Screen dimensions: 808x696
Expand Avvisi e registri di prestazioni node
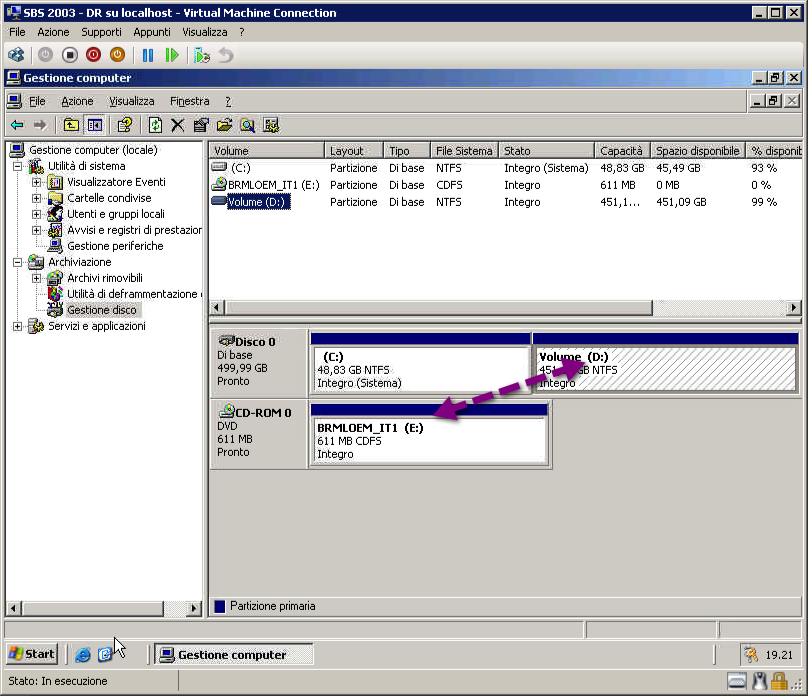tap(37, 230)
